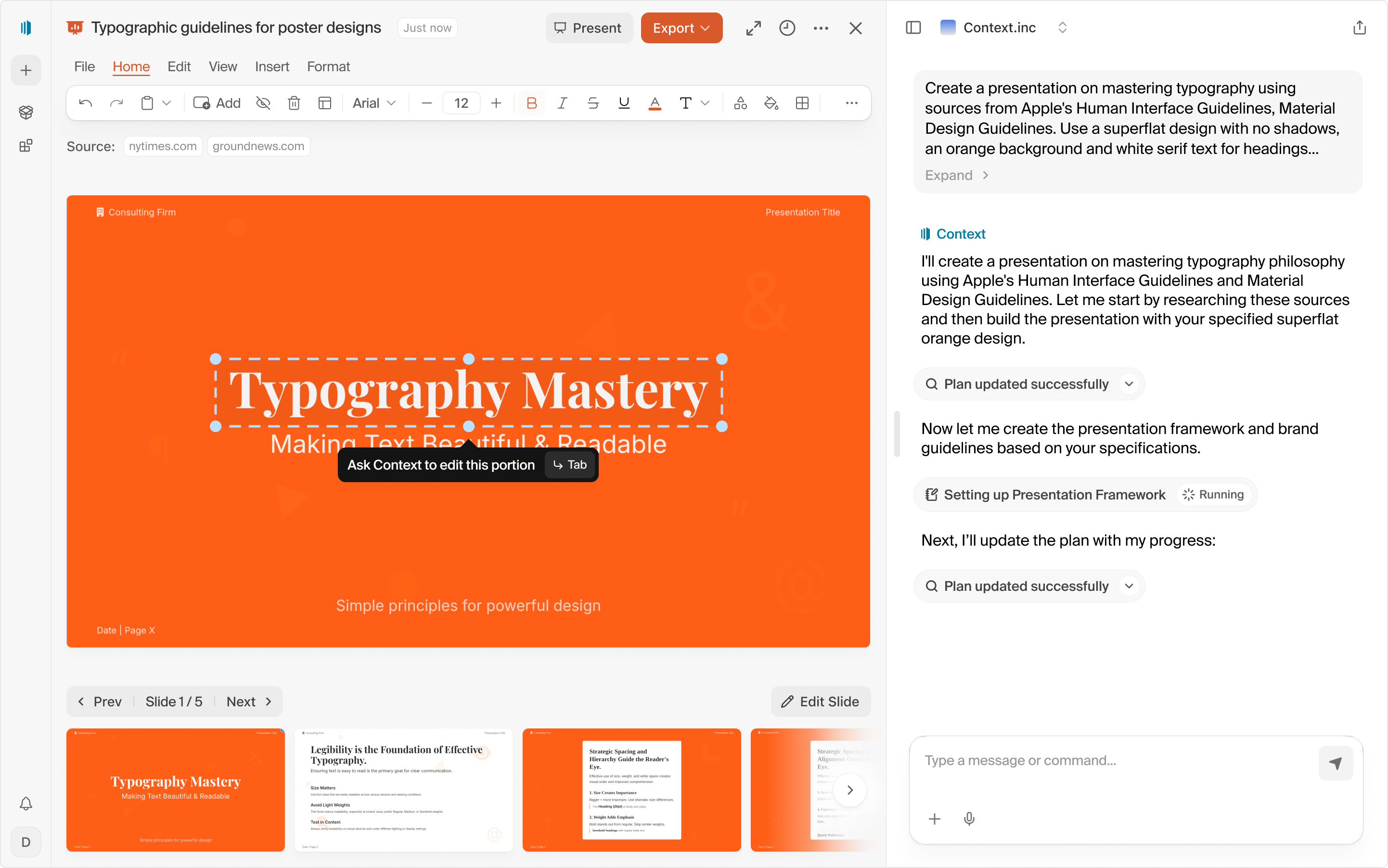
Task: Open the shapes insertion tool
Action: tap(740, 103)
